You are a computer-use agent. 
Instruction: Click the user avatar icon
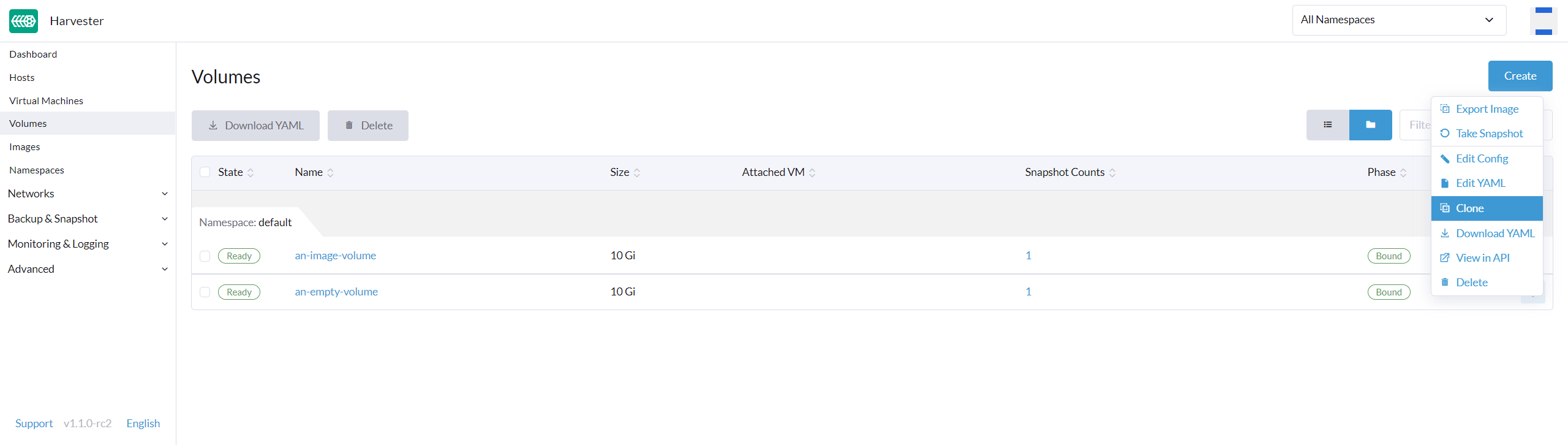(1543, 21)
